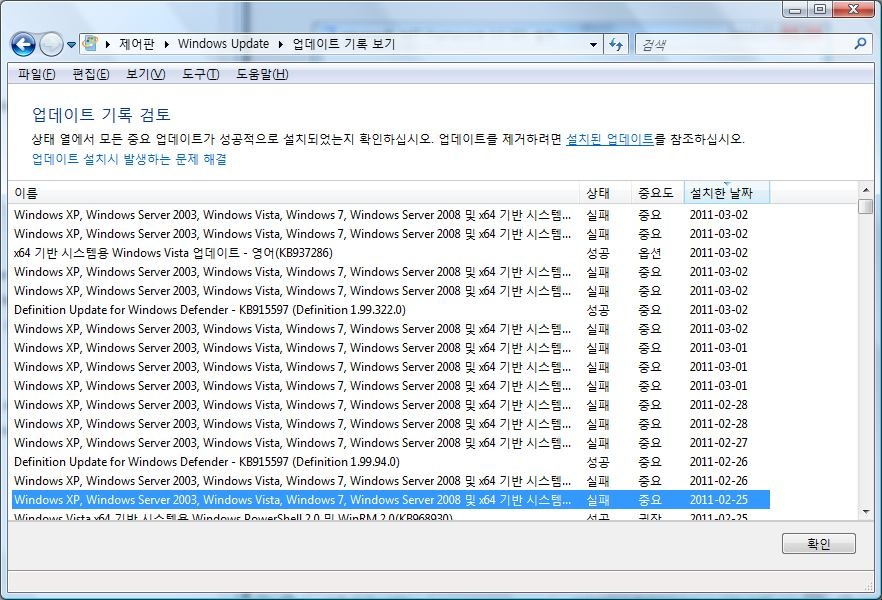Open the 편집(E) menu
Screen dimensions: 882x600
point(91,74)
